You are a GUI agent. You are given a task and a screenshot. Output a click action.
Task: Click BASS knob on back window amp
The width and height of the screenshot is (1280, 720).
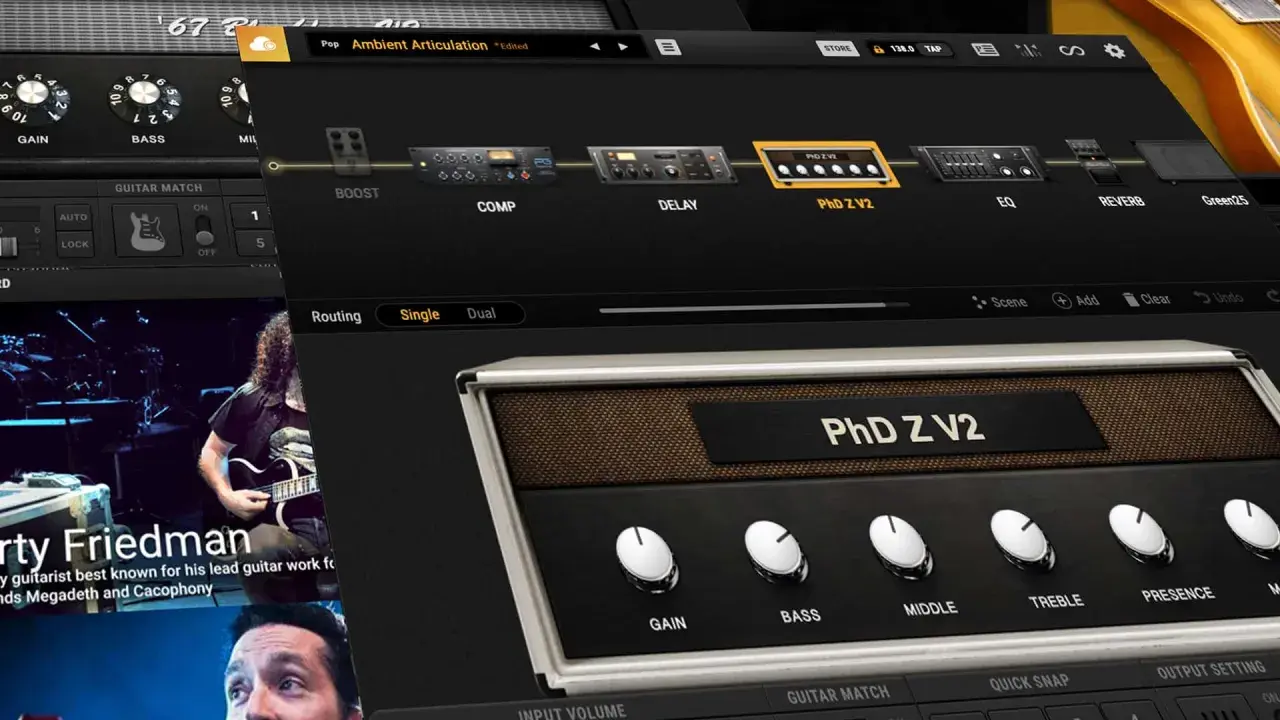145,99
